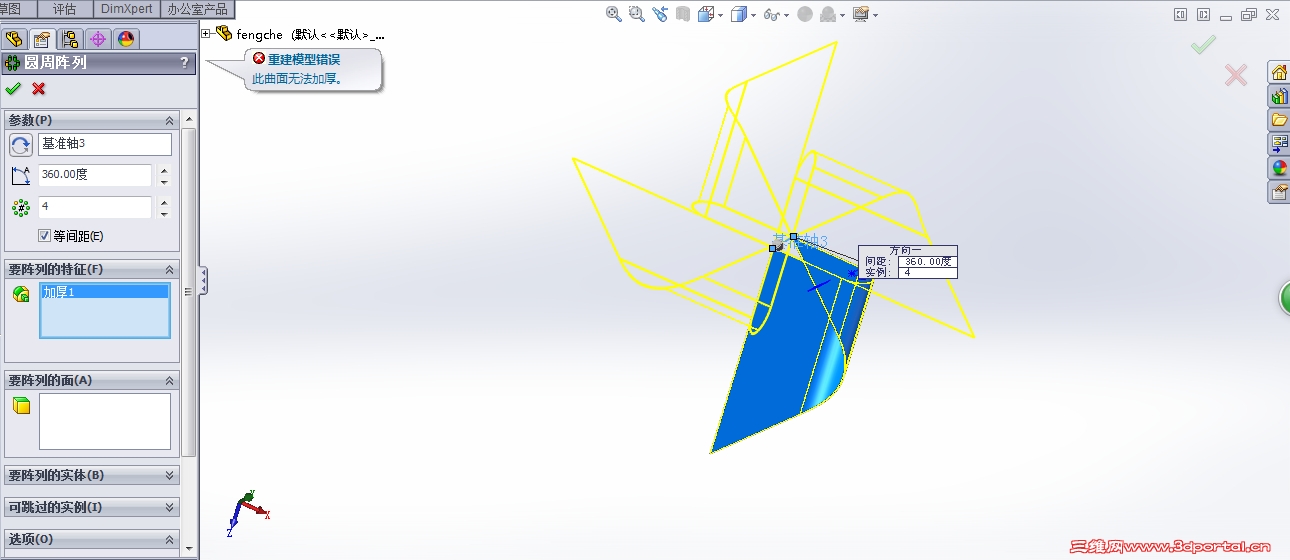Open Hide/Show Items dropdown arrow

[786, 15]
